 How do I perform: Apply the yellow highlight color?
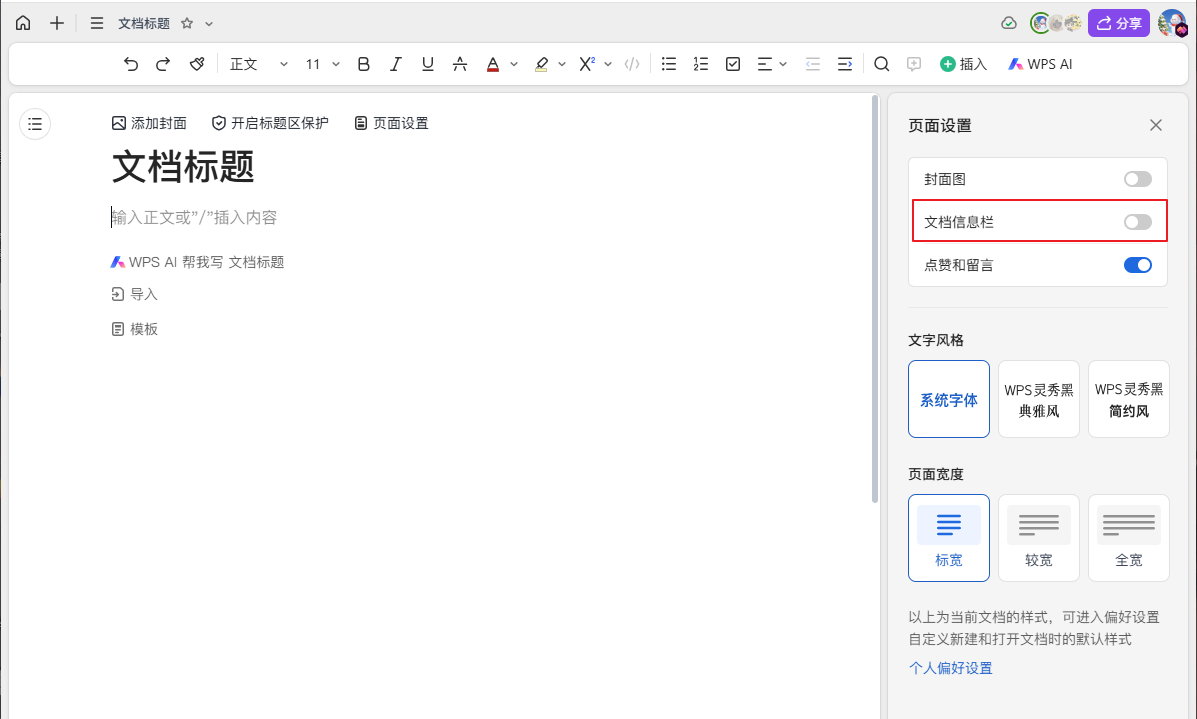click(541, 64)
